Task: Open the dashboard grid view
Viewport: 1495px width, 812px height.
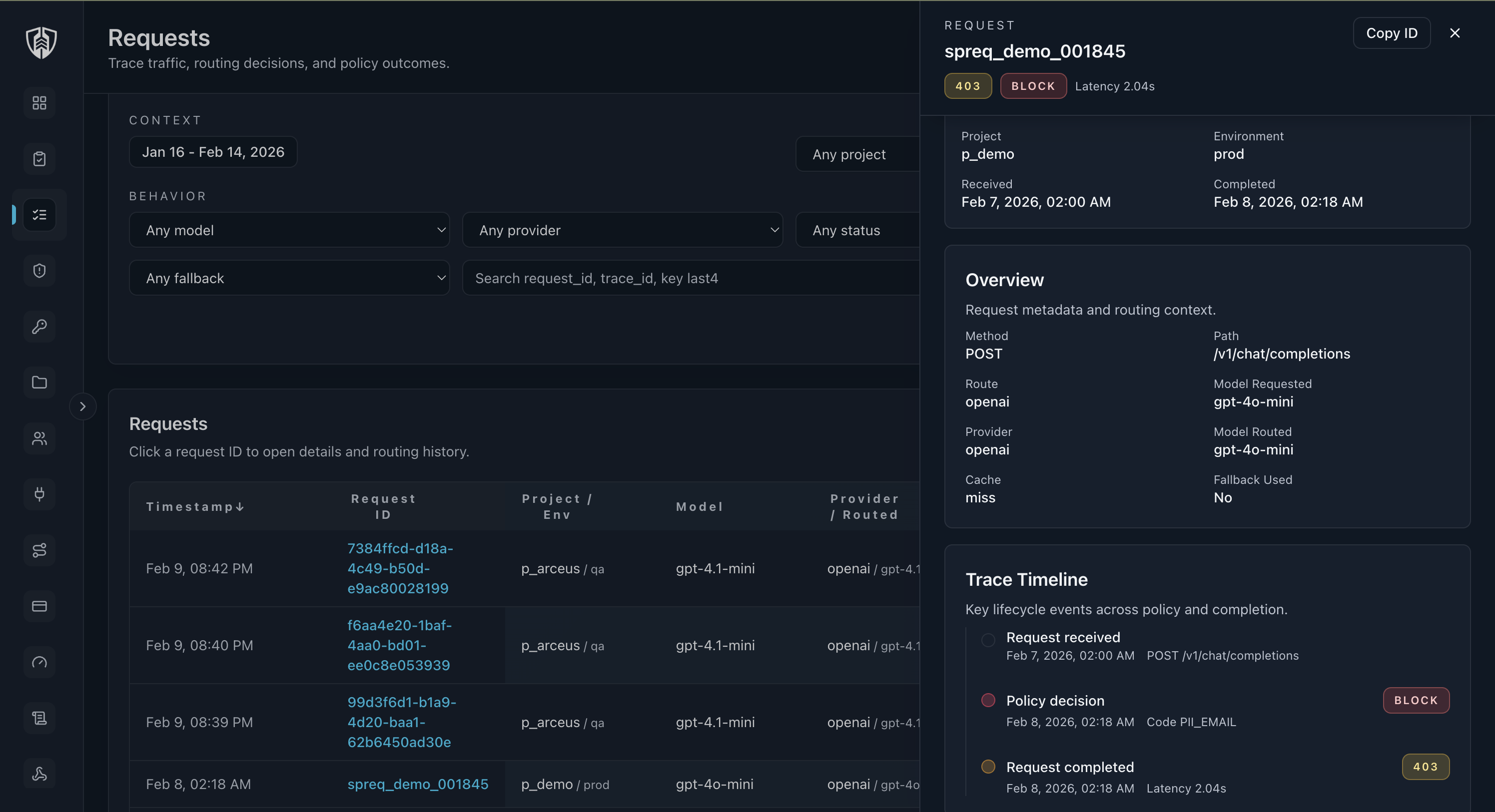Action: 39,103
